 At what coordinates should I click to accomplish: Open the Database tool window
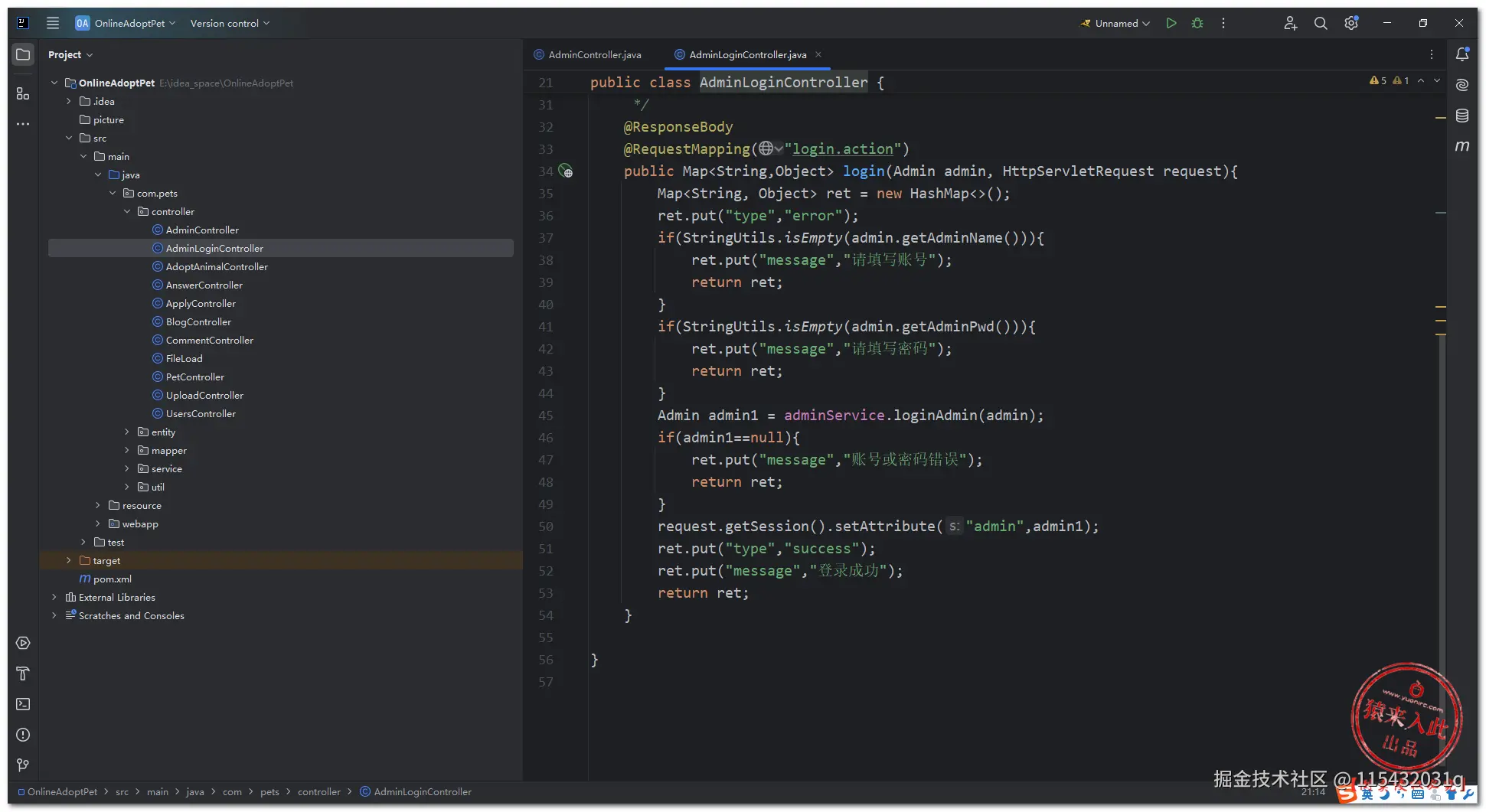click(1462, 116)
